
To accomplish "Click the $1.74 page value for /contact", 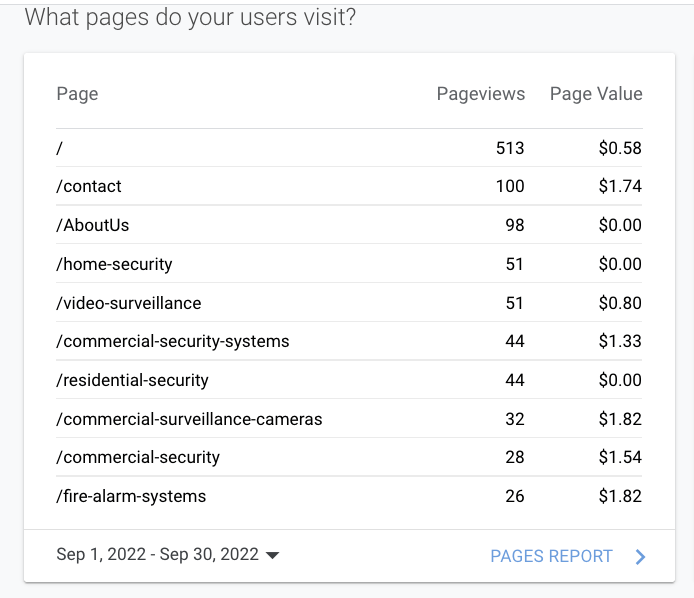I will tap(620, 186).
